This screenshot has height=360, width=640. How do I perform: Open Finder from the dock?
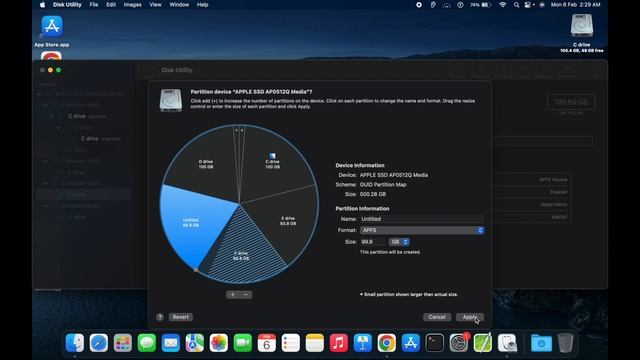pyautogui.click(x=75, y=342)
